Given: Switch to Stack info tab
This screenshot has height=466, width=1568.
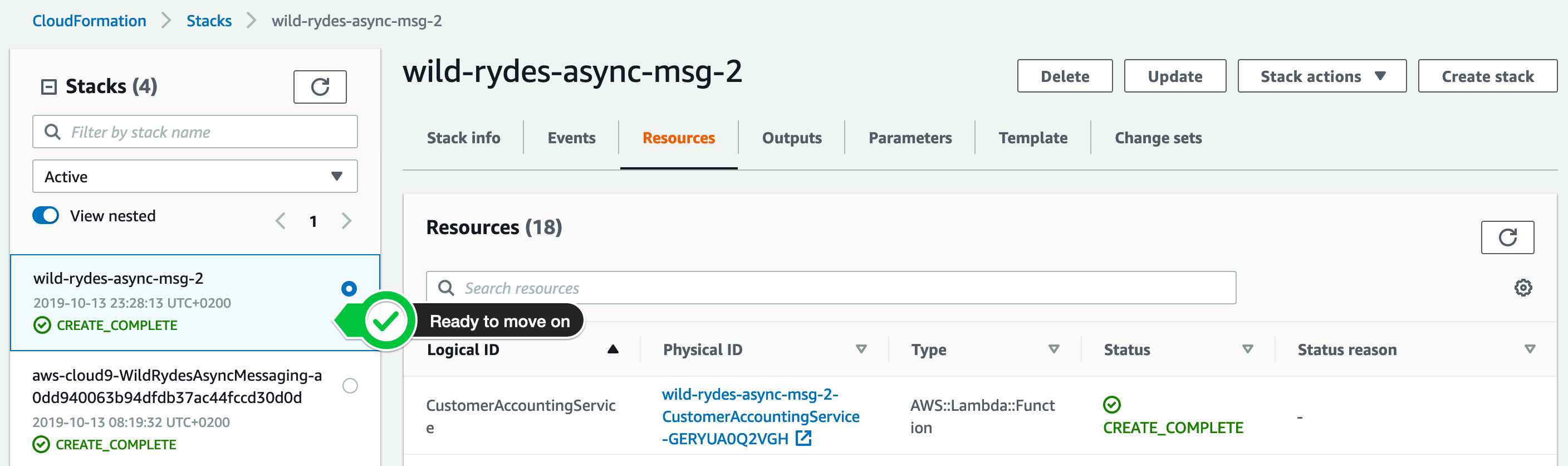Looking at the screenshot, I should [x=463, y=138].
